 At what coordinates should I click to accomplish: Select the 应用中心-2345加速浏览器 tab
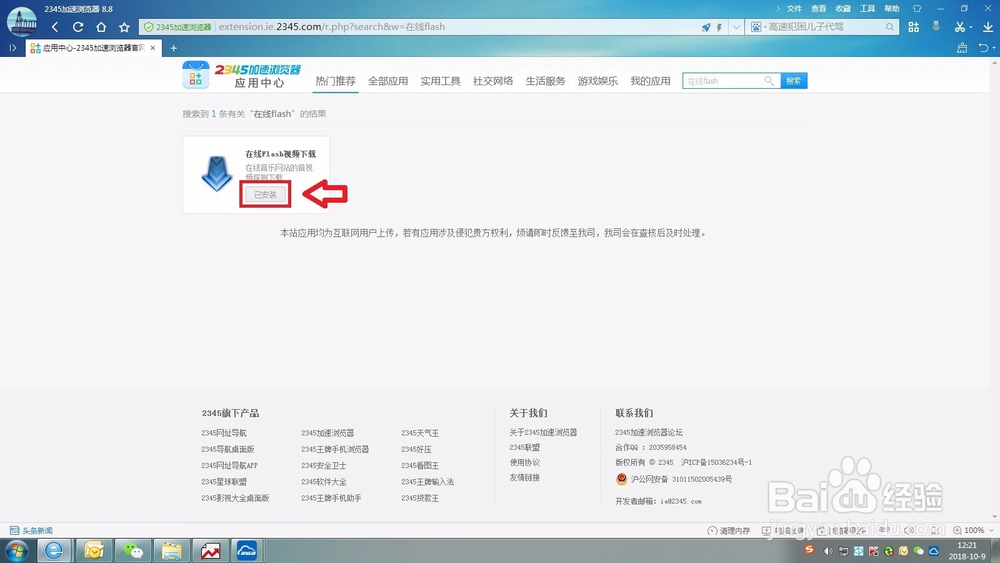93,48
